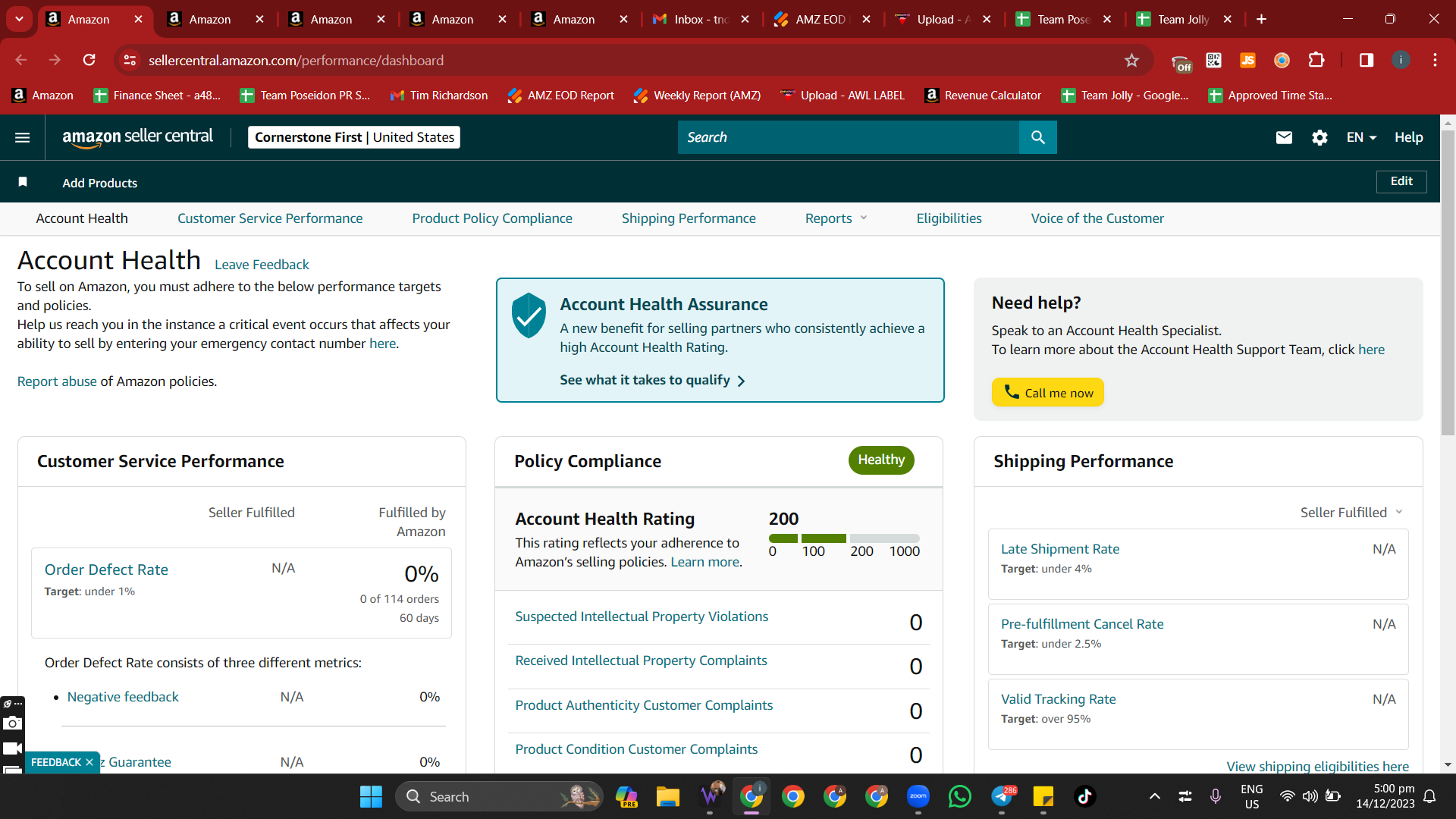
Task: Click the Healthy status badge
Action: tap(881, 460)
